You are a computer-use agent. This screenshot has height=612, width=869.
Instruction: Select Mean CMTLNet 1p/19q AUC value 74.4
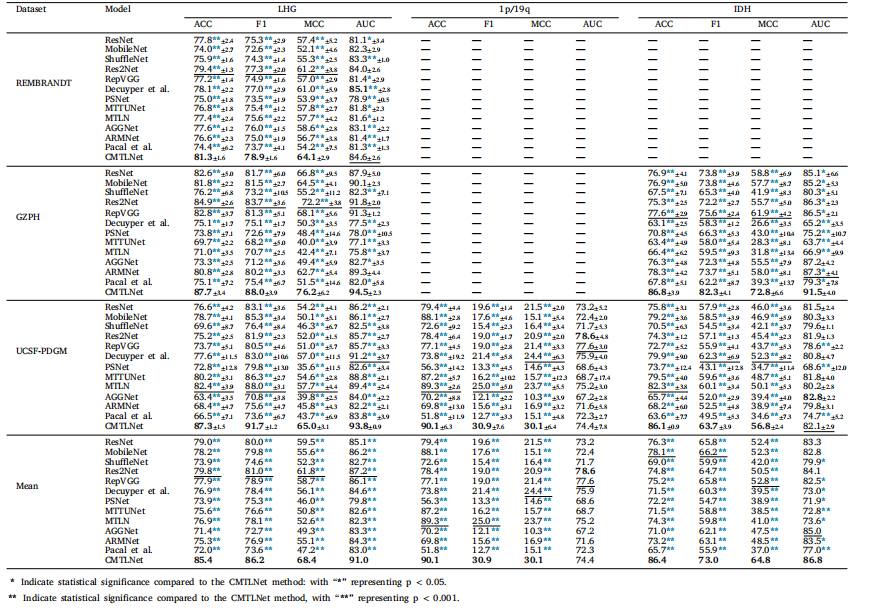click(585, 560)
